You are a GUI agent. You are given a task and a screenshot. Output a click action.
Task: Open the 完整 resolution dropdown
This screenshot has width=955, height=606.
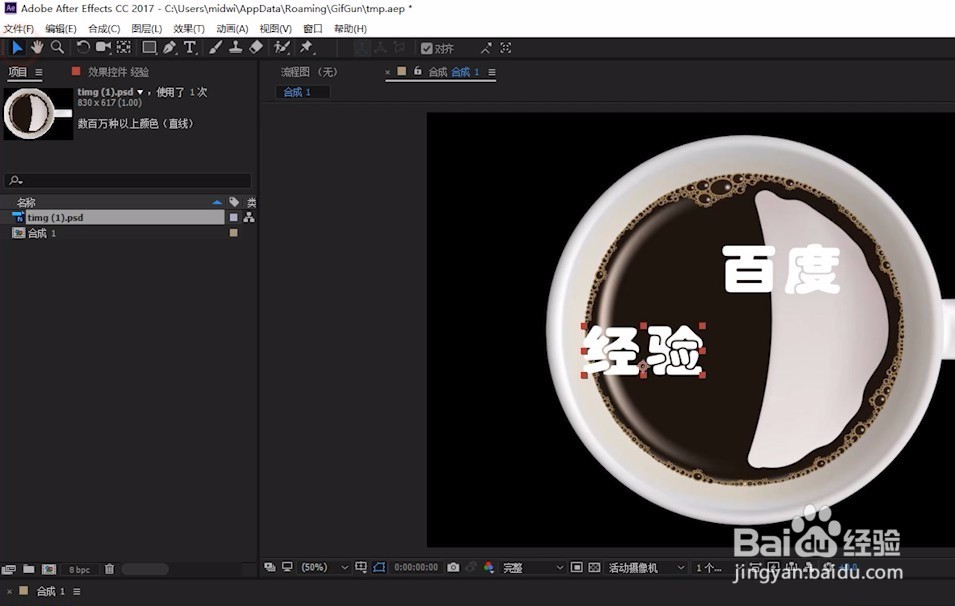tap(533, 568)
